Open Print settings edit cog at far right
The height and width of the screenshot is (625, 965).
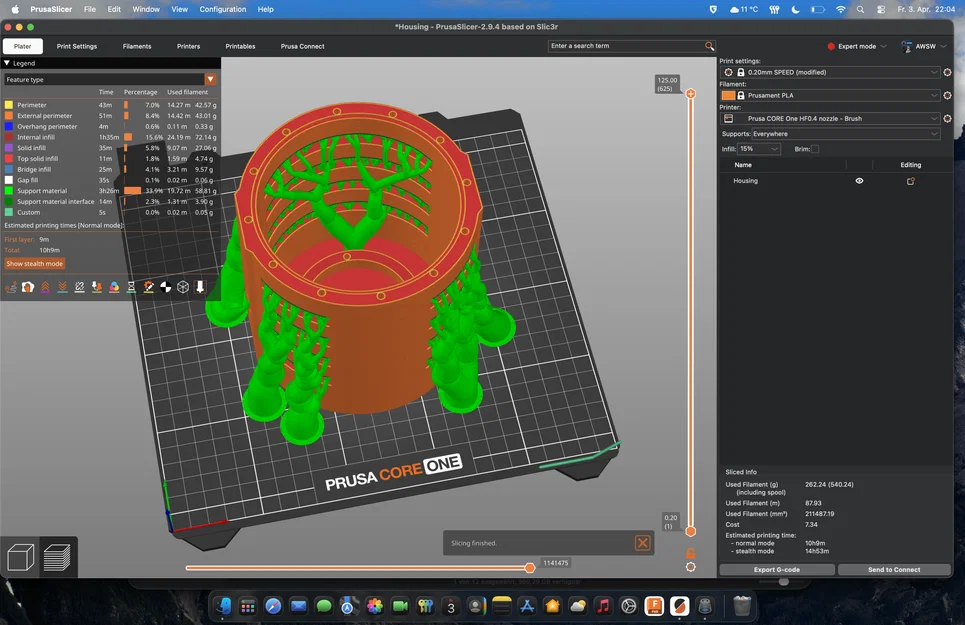point(947,73)
